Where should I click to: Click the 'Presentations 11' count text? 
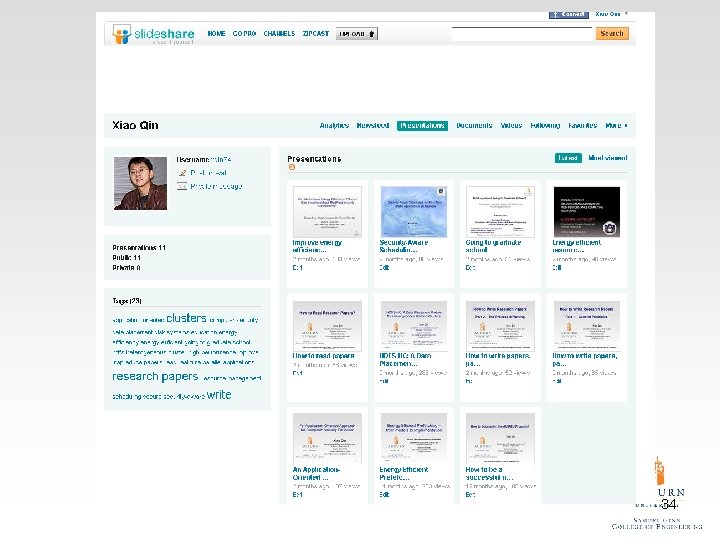(x=139, y=248)
